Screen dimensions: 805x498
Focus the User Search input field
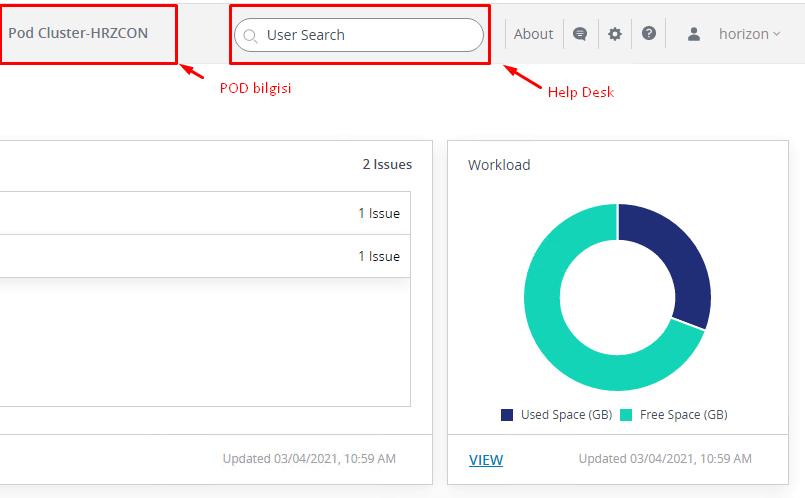(x=370, y=35)
